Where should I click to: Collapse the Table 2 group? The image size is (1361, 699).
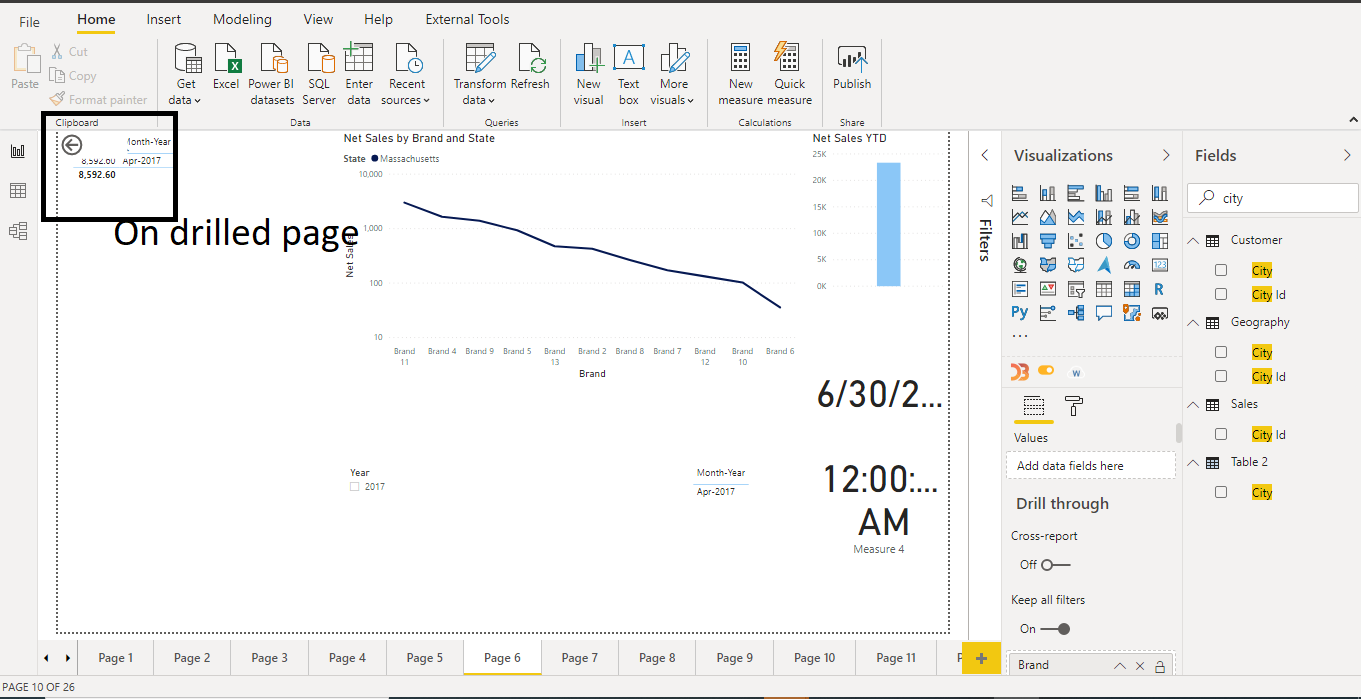[1192, 462]
